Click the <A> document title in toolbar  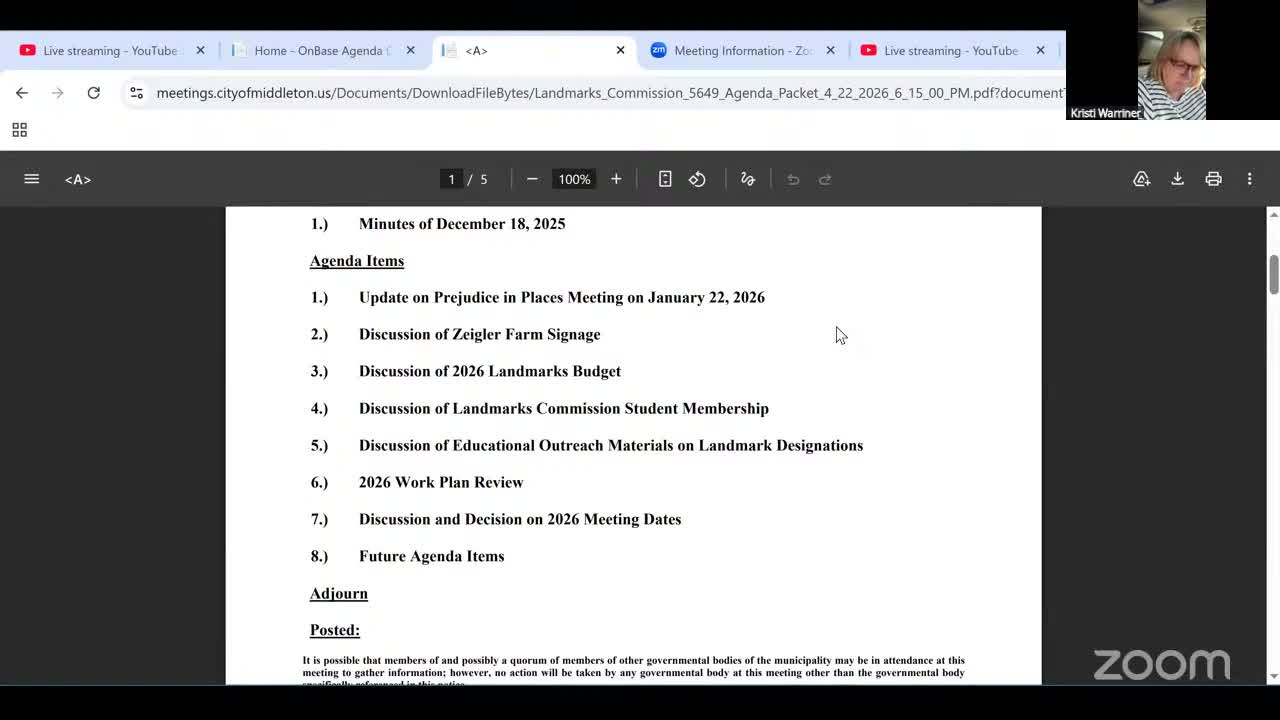[78, 179]
